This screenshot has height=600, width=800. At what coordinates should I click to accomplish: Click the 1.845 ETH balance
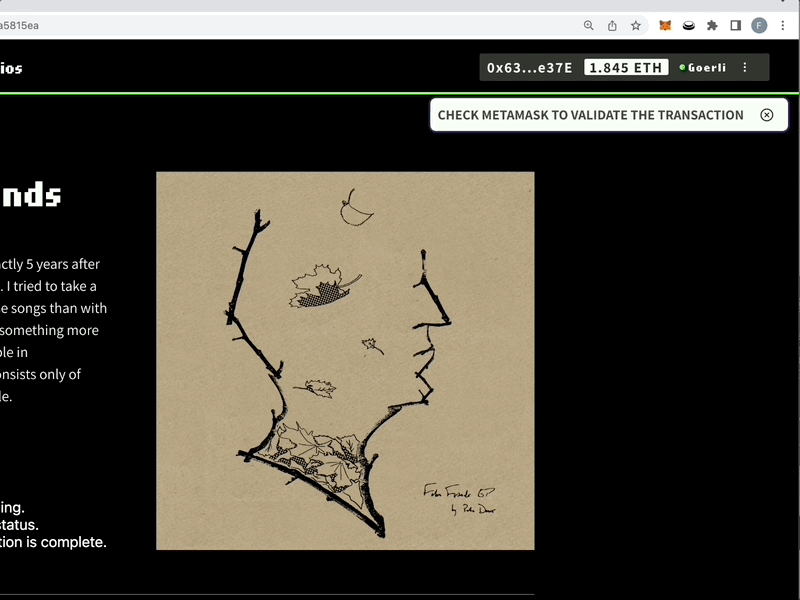626,68
